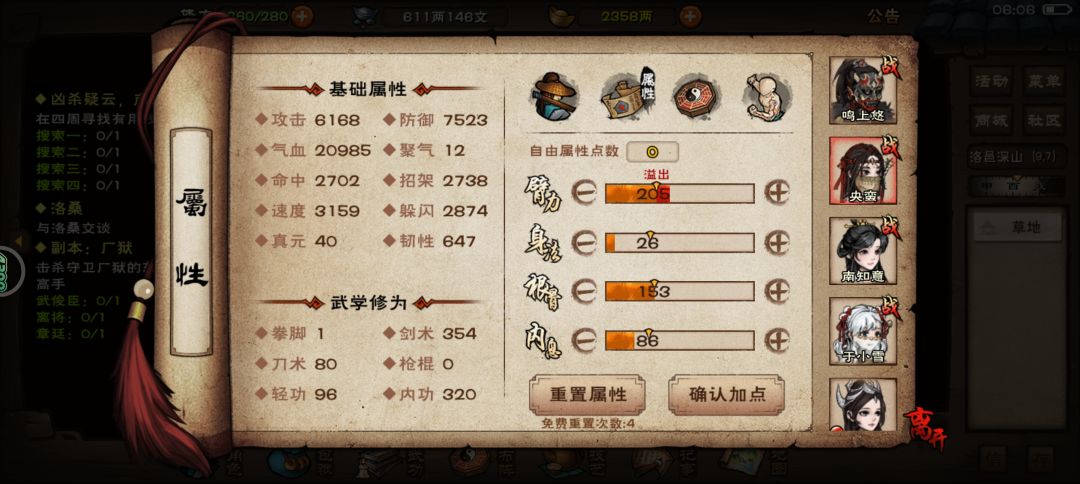The height and width of the screenshot is (484, 1080).
Task: Click the 自由属性点数 value field
Action: [652, 151]
